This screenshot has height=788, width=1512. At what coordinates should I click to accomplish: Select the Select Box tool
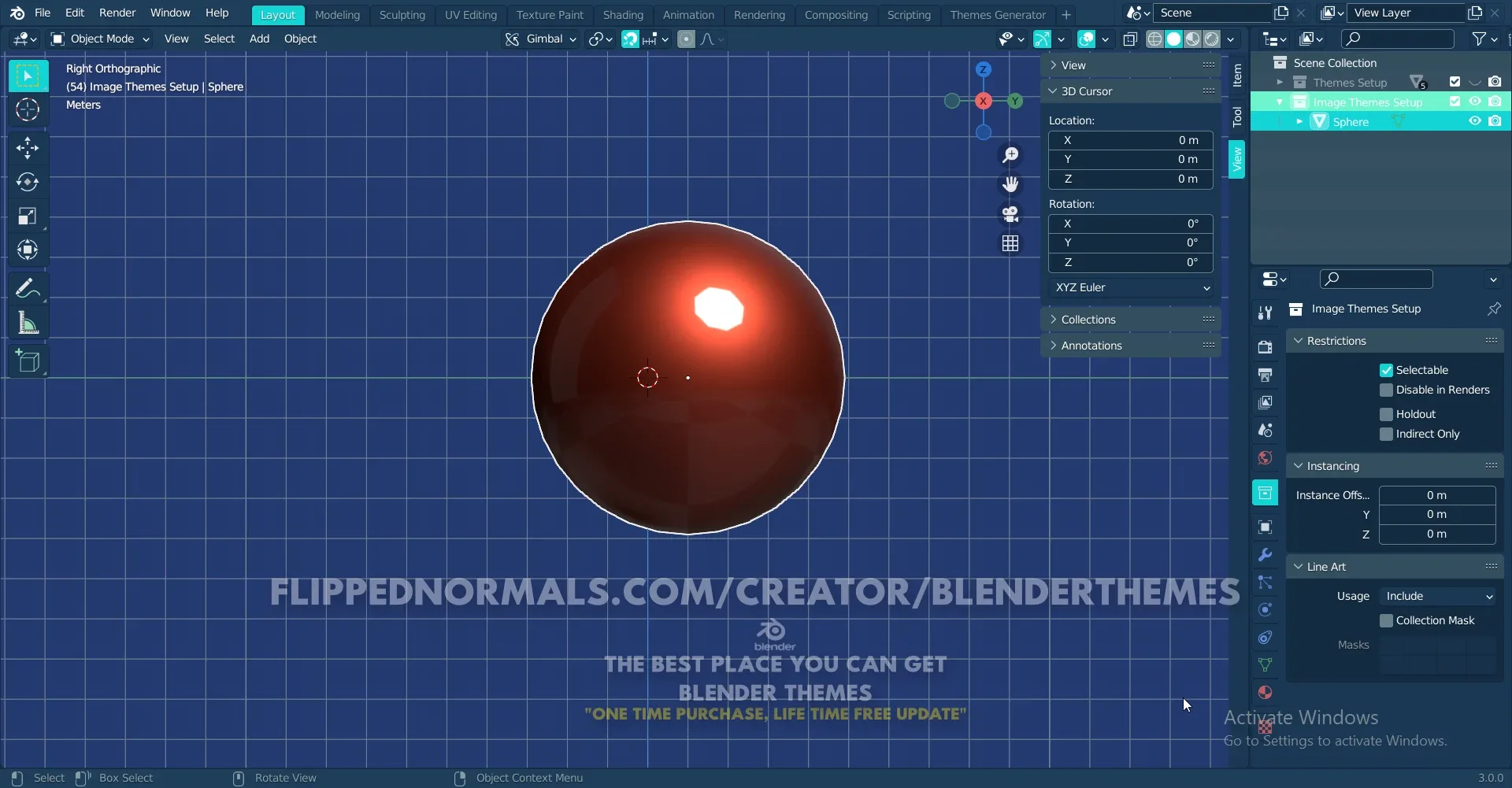[28, 76]
